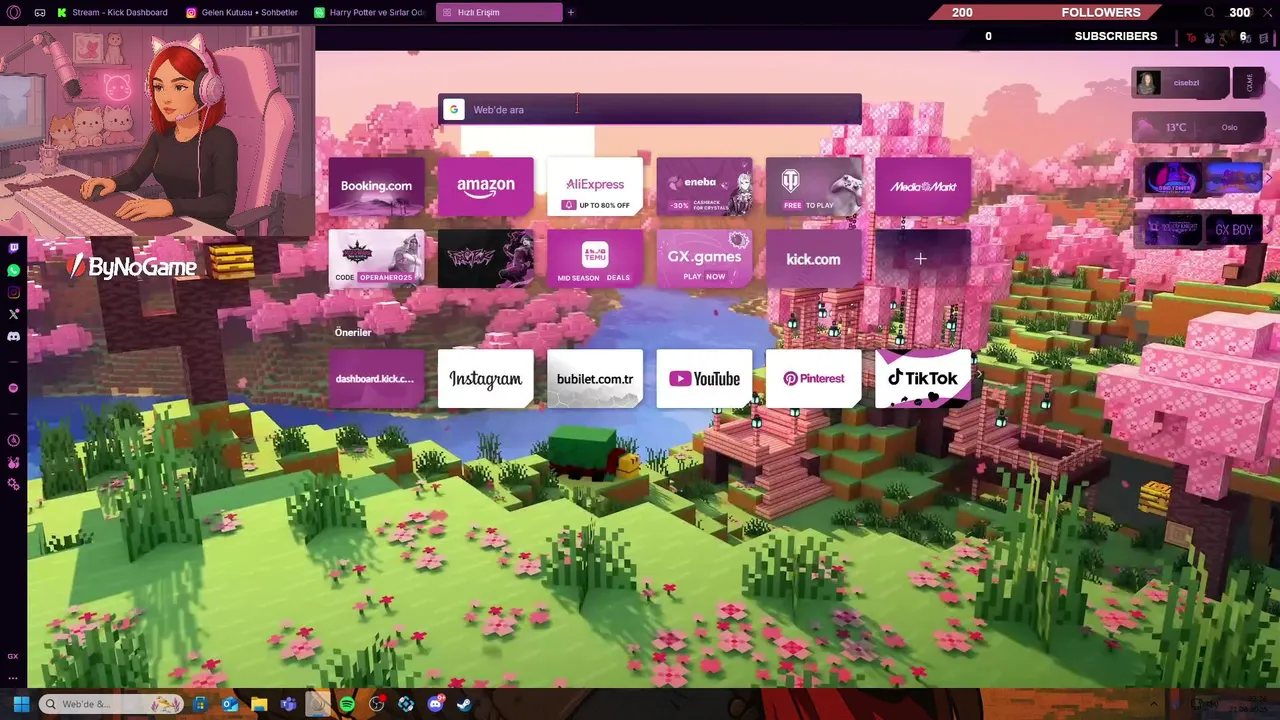This screenshot has width=1280, height=720.
Task: Open the sidebar history clock icon
Action: [13, 440]
